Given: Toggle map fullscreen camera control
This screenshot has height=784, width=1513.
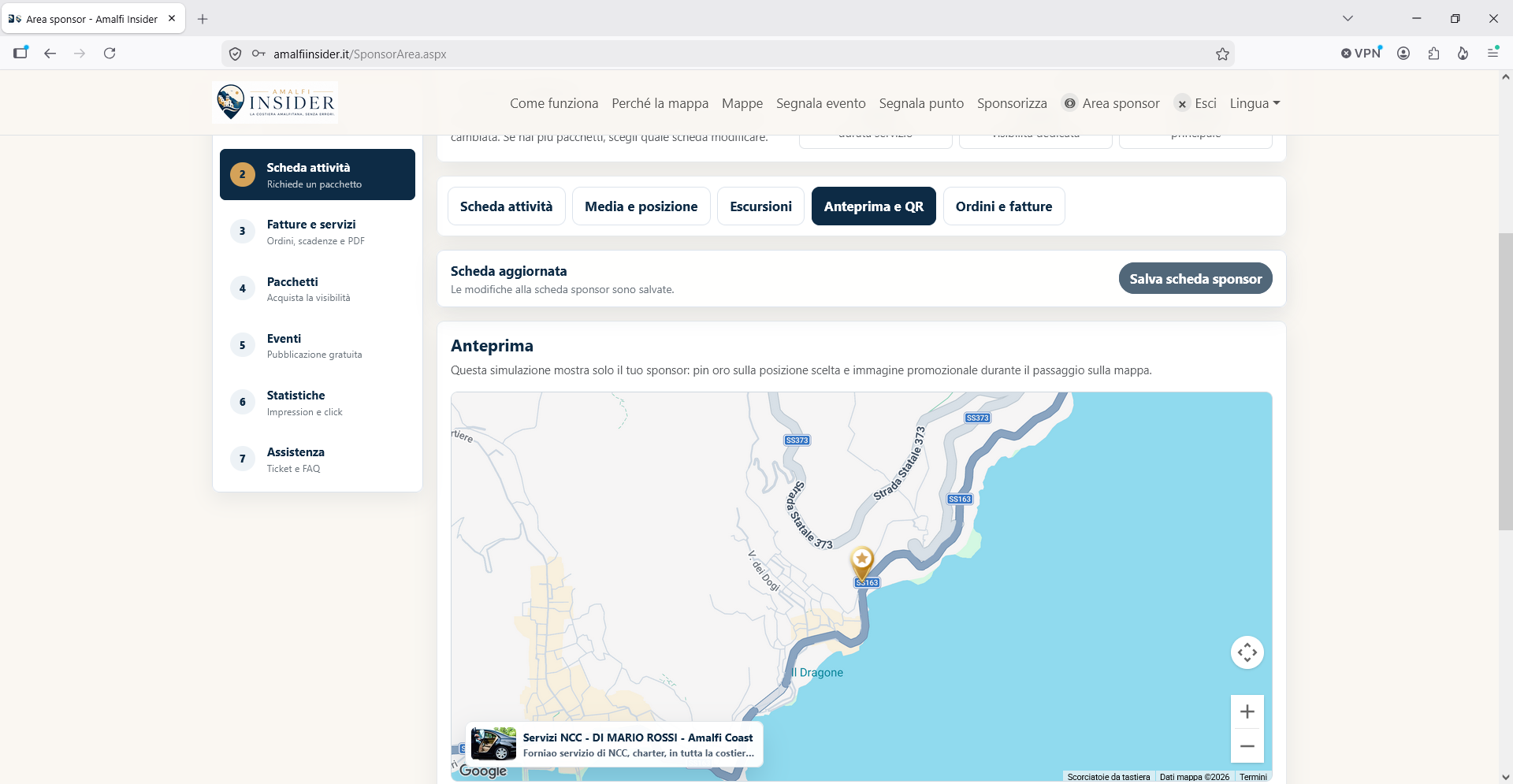Looking at the screenshot, I should point(1247,652).
